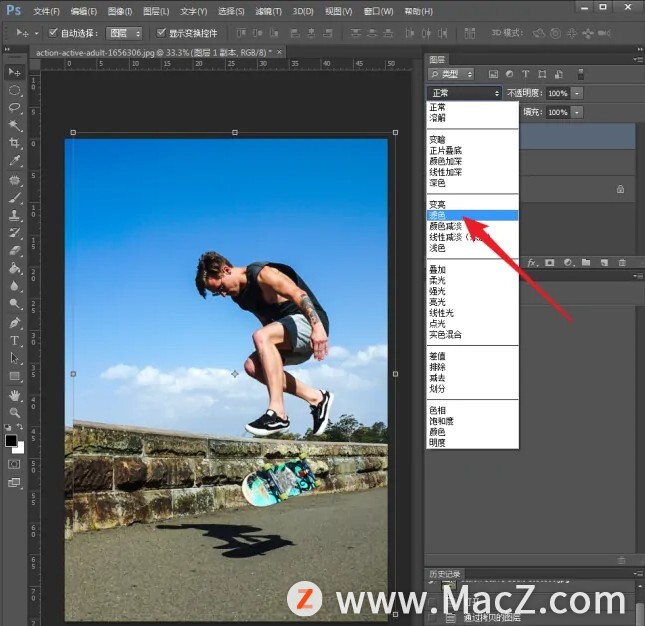
Task: Click the 填充 fill percentage field
Action: coord(556,113)
